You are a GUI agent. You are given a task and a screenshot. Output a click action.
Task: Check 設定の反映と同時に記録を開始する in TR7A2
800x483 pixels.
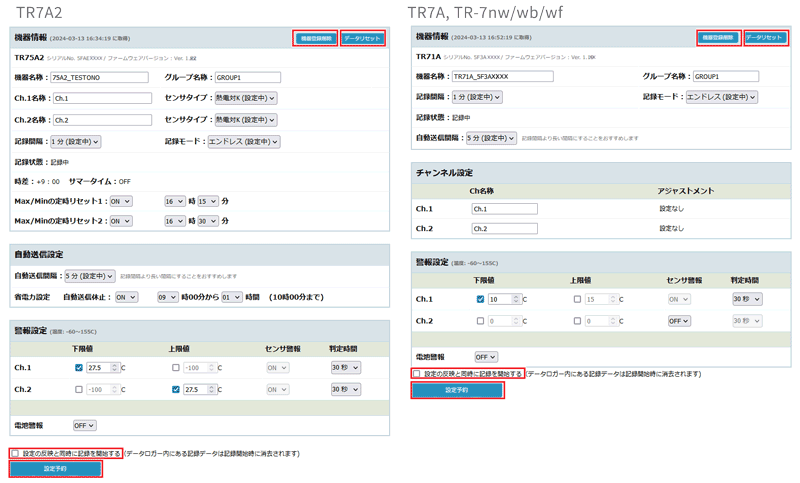pos(15,453)
